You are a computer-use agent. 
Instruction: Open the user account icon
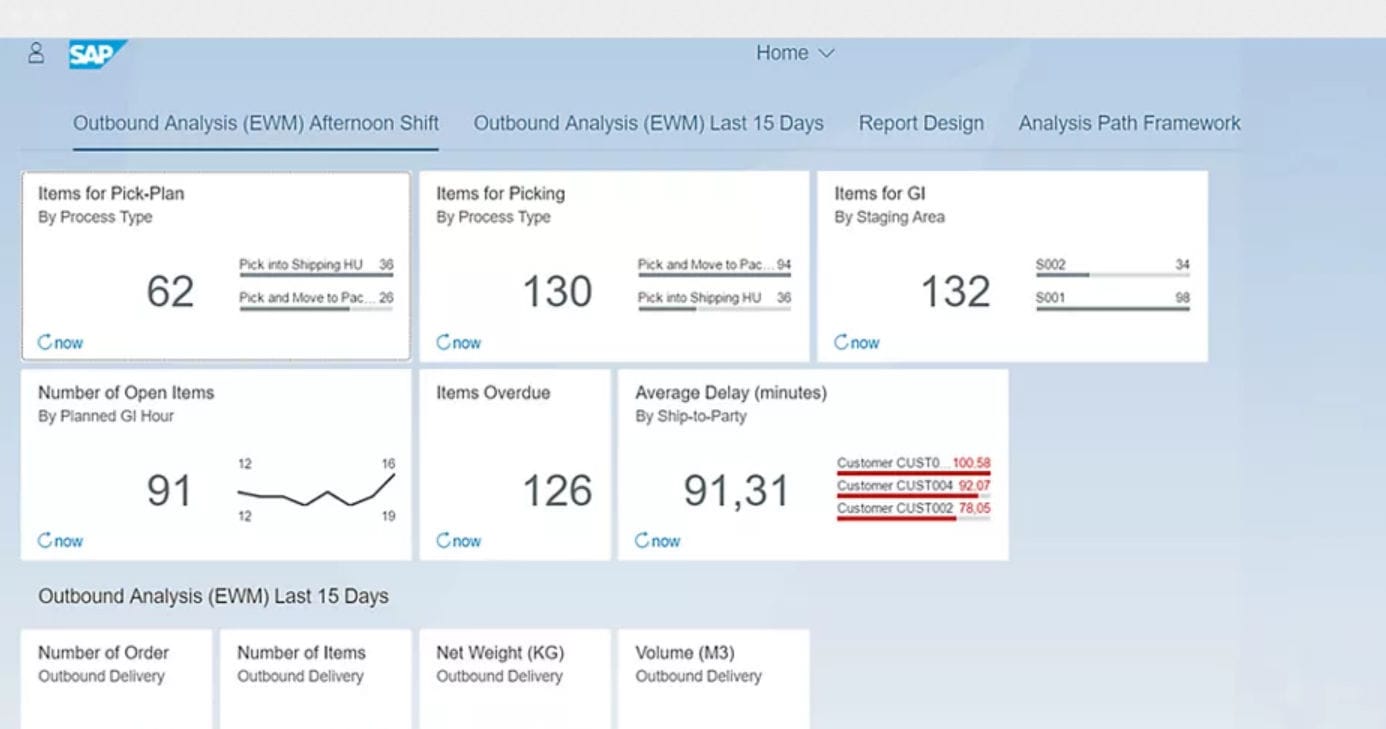pos(37,52)
